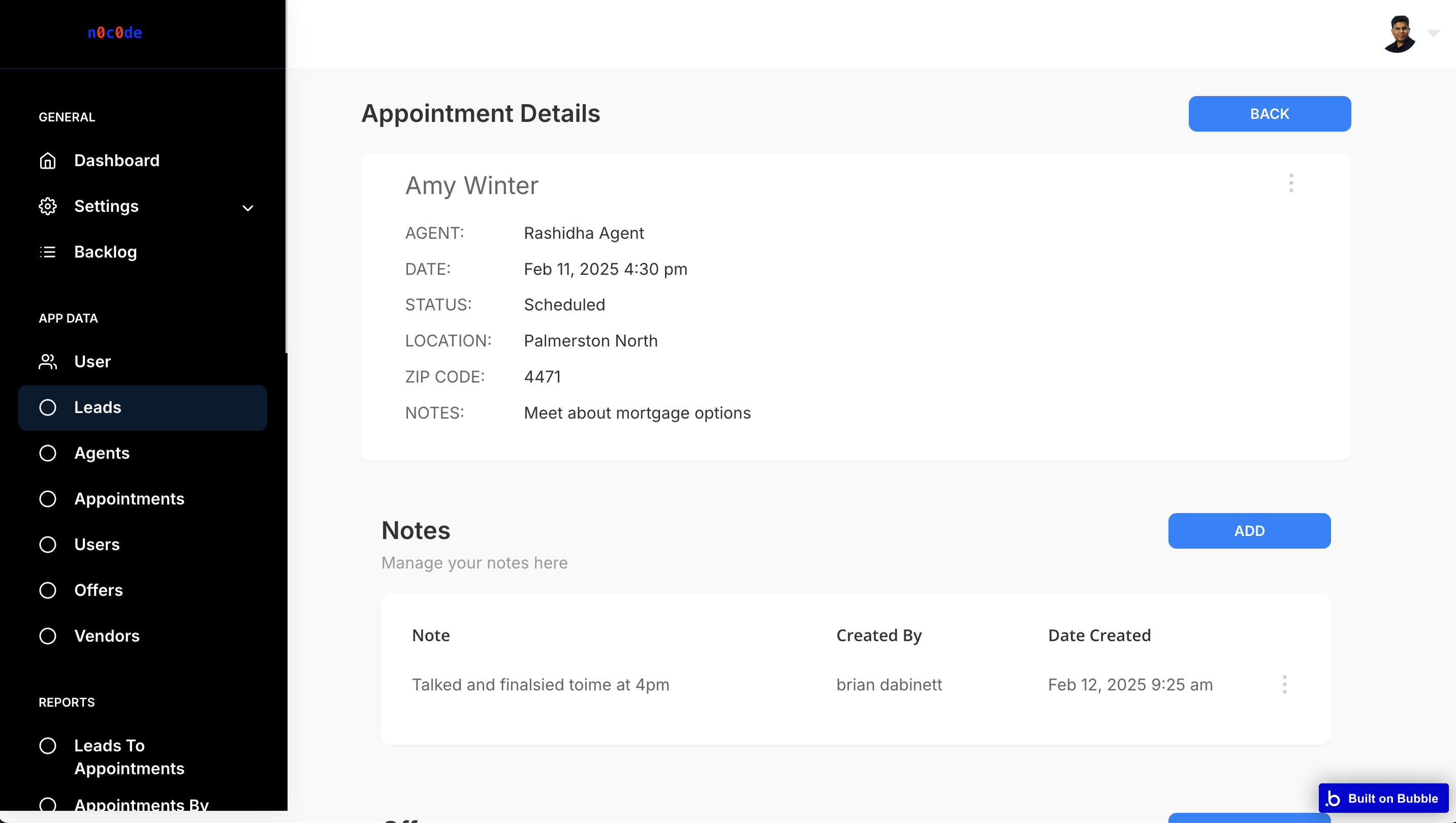This screenshot has height=823, width=1456.
Task: Expand the Settings submenu chevron
Action: (x=247, y=208)
